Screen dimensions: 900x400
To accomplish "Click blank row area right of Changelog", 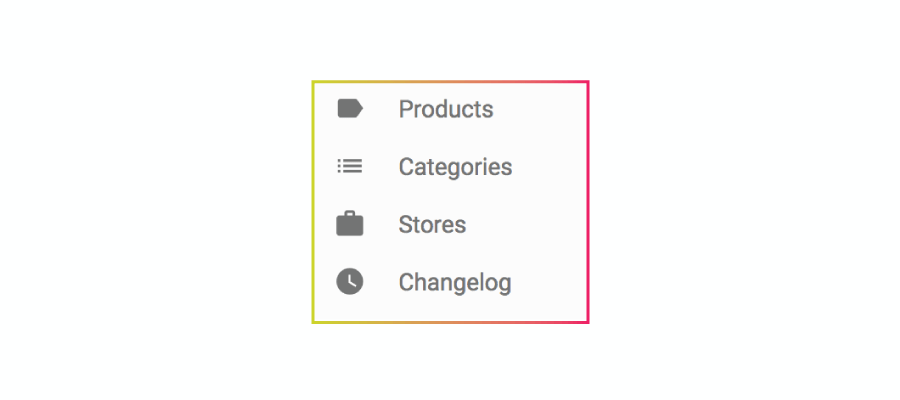I will (548, 282).
